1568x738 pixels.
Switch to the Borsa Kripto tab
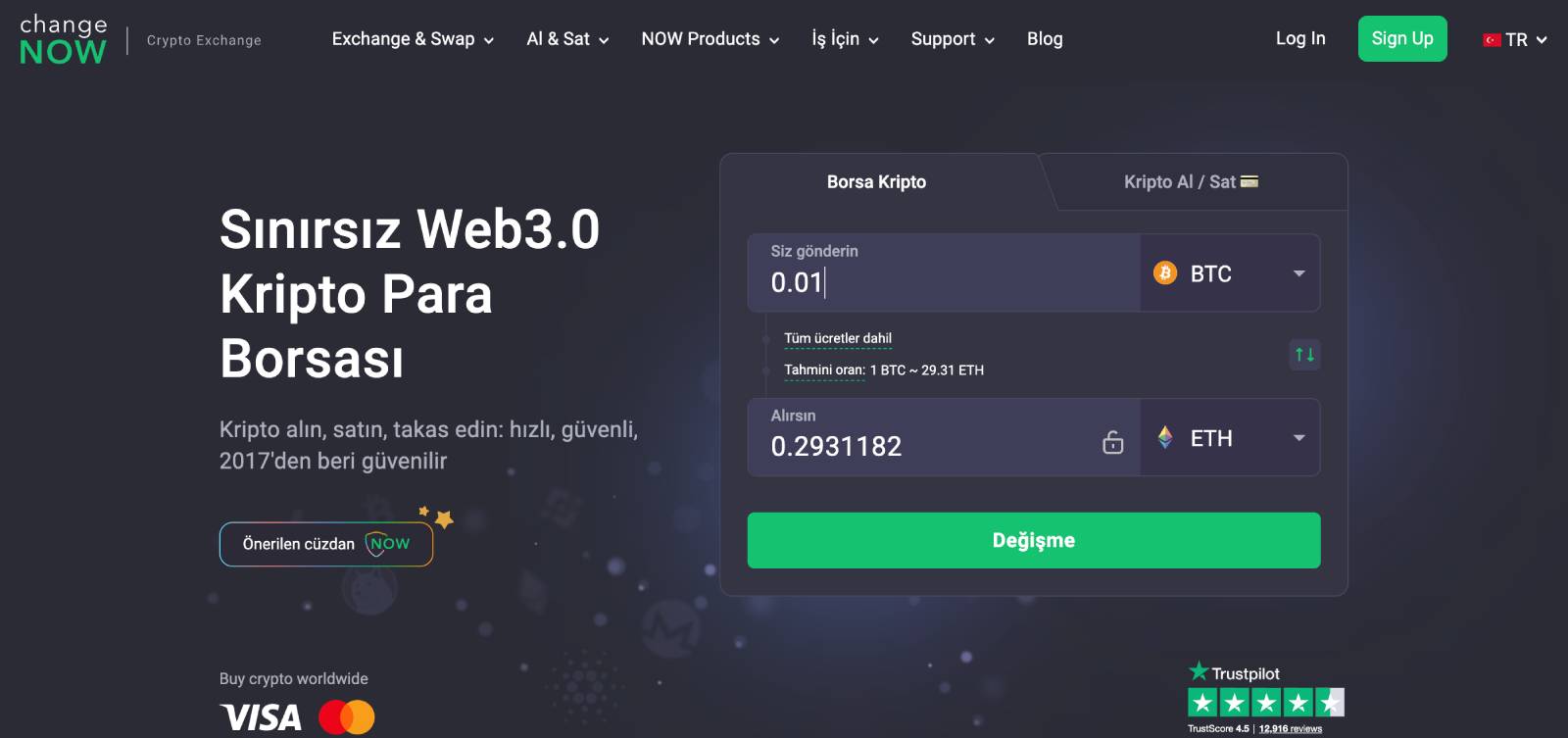point(876,182)
